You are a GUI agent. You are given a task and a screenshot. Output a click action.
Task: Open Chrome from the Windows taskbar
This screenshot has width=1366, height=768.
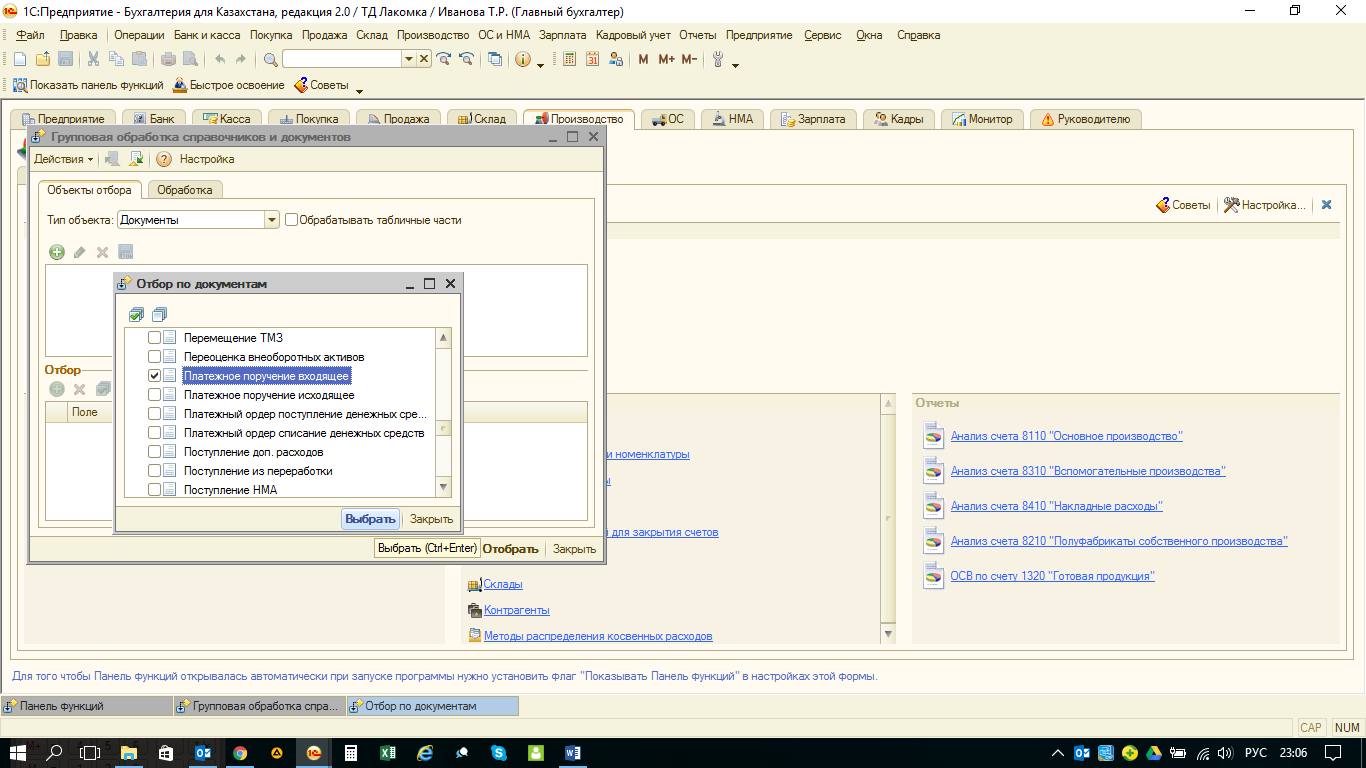click(240, 753)
